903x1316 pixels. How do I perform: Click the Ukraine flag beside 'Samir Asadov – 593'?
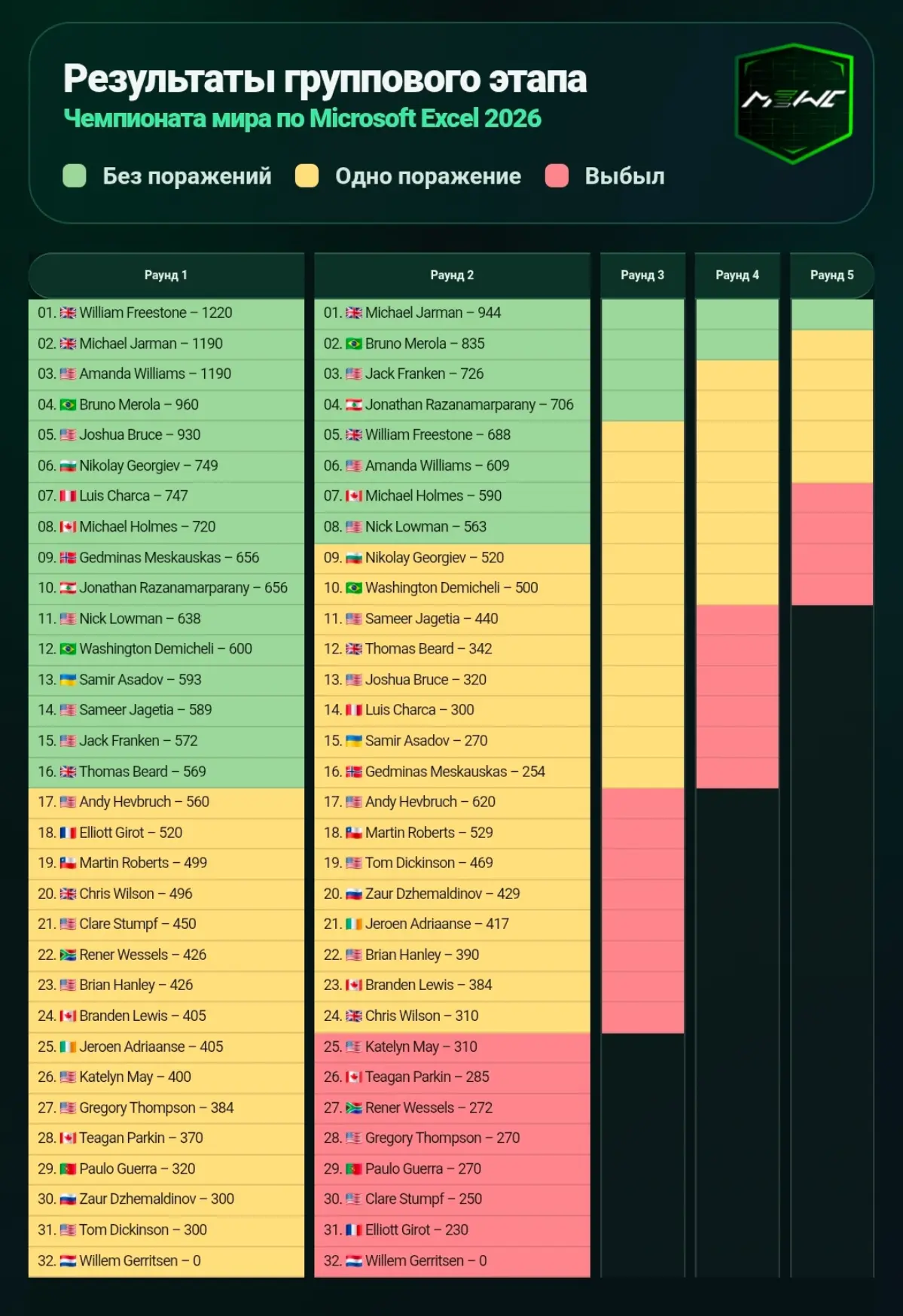68,680
